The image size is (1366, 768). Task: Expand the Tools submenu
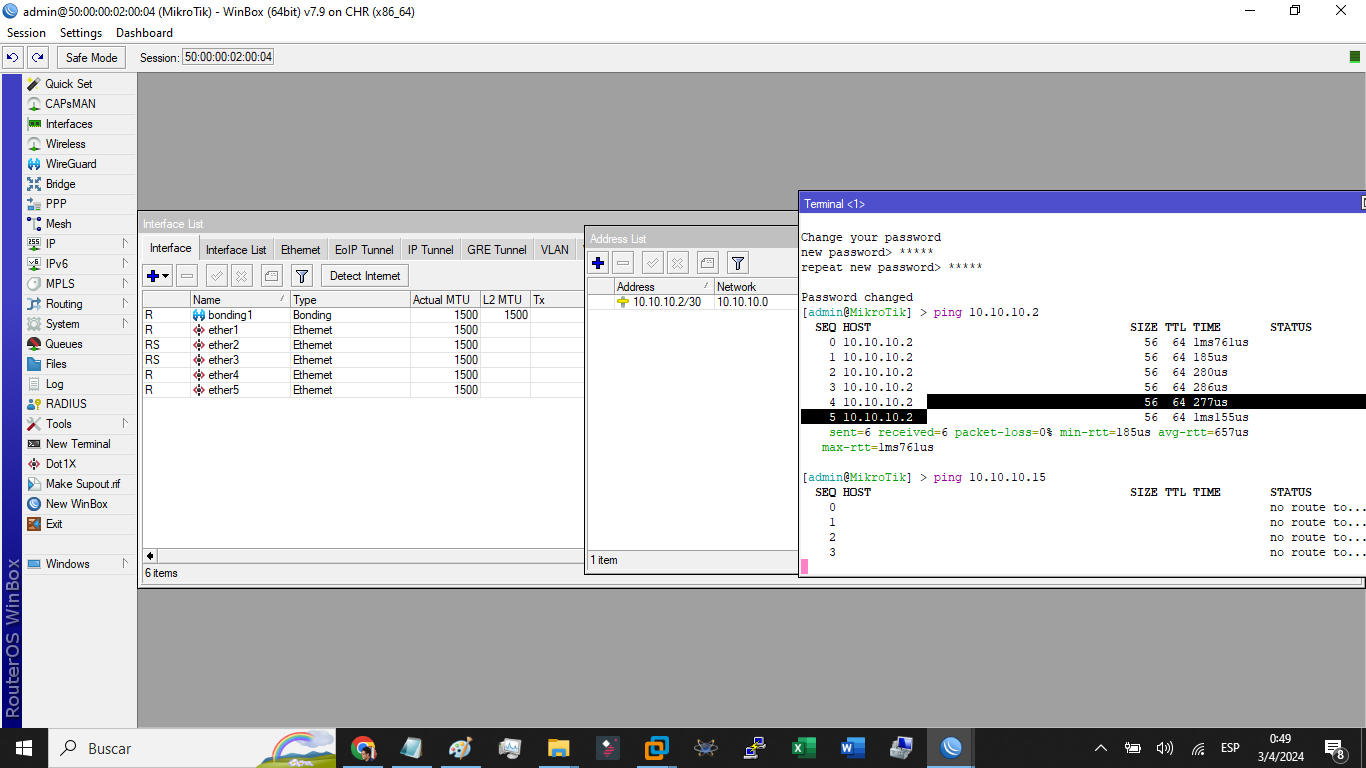pyautogui.click(x=125, y=424)
